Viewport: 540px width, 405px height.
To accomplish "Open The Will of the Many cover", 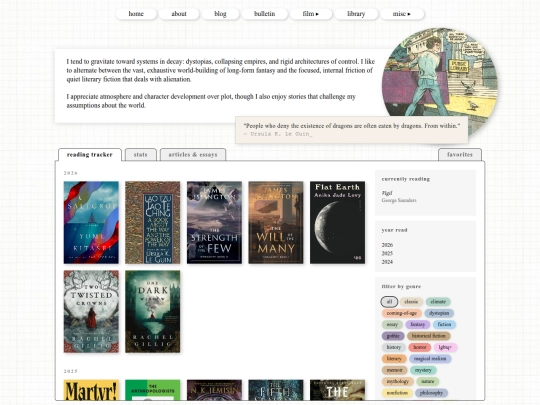I will 276,222.
